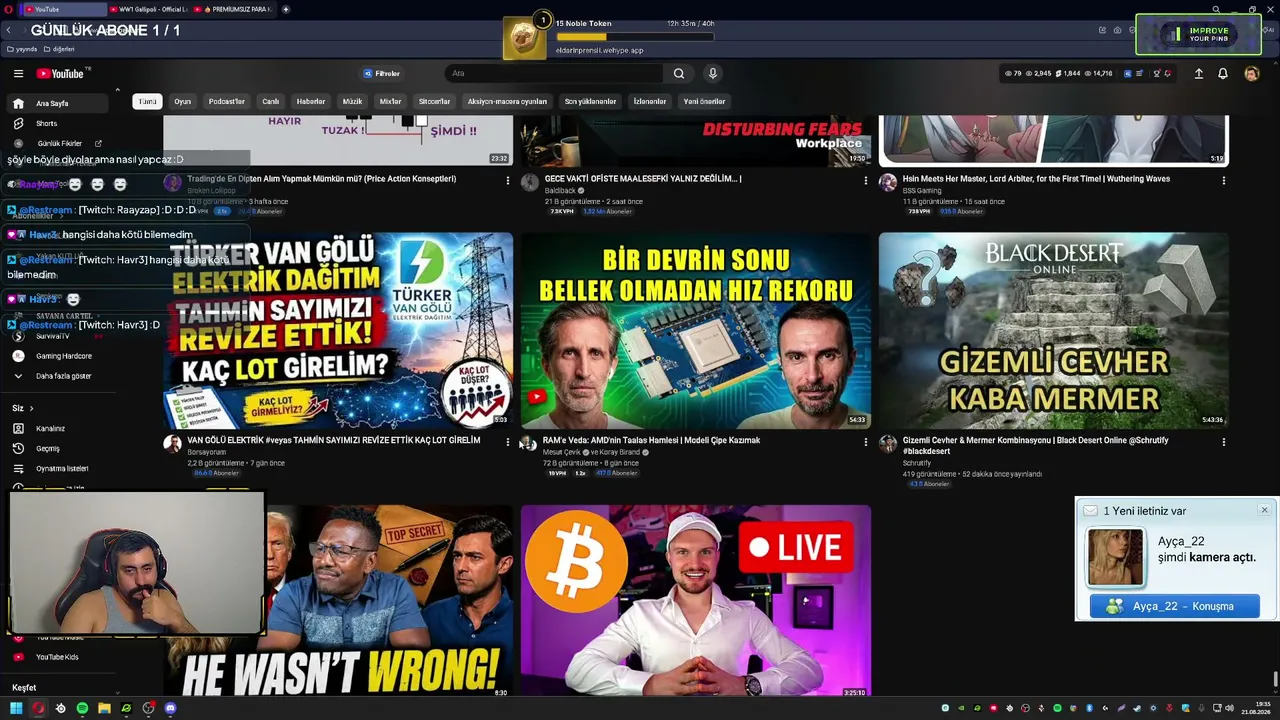Select the 'Podcast'ler' filter chip
The image size is (1280, 720).
pyautogui.click(x=226, y=101)
